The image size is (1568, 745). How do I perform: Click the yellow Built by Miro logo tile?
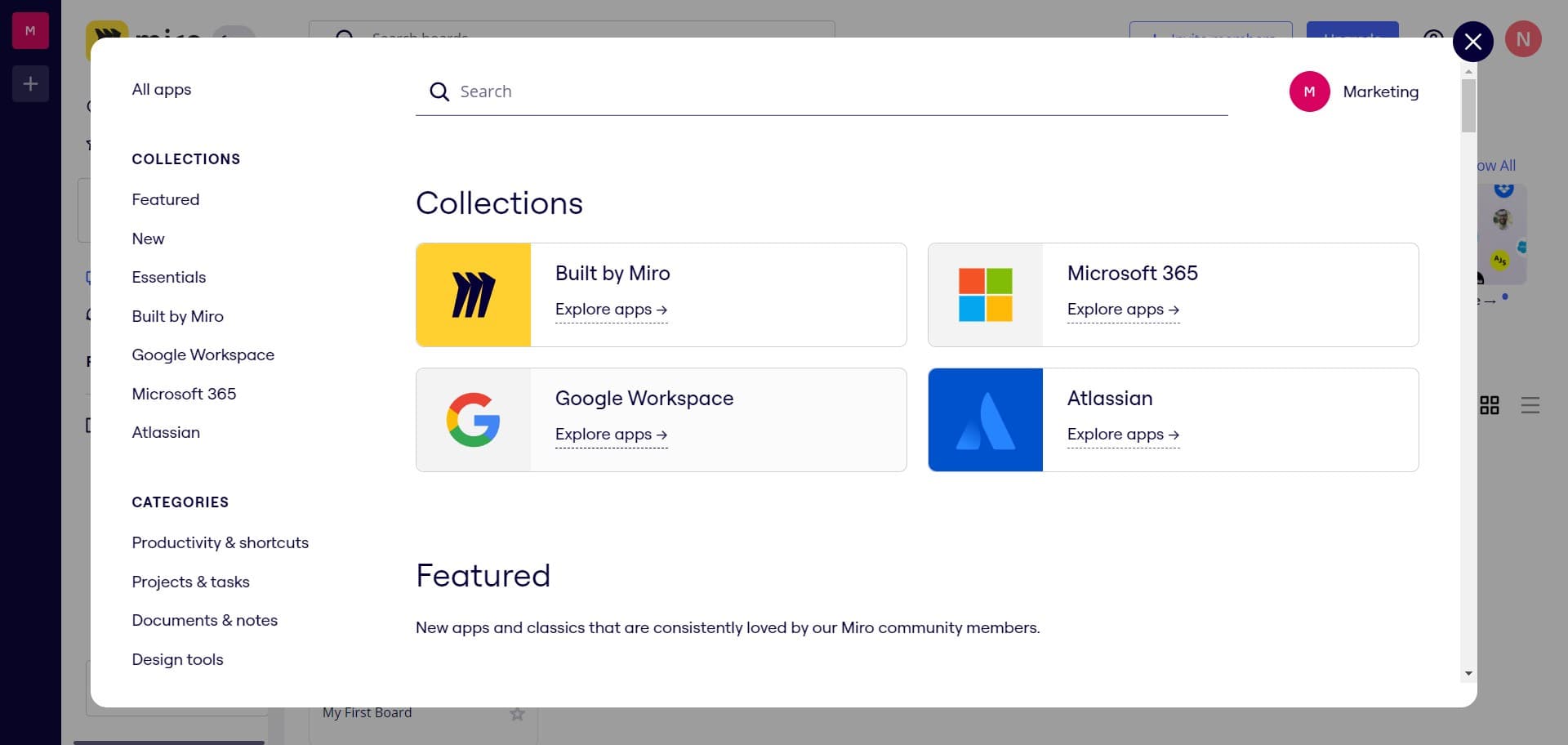coord(474,294)
